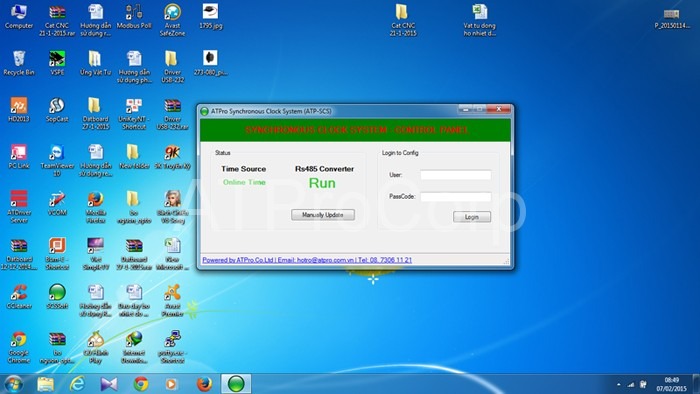
Task: Open the Windows Start menu
Action: tap(13, 384)
